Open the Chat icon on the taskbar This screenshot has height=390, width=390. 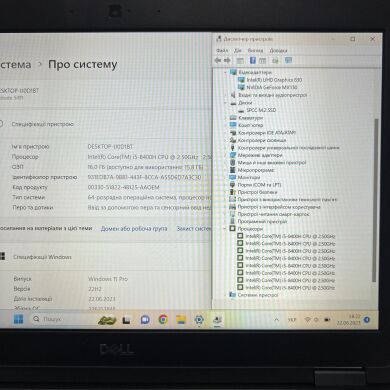[x=145, y=320]
